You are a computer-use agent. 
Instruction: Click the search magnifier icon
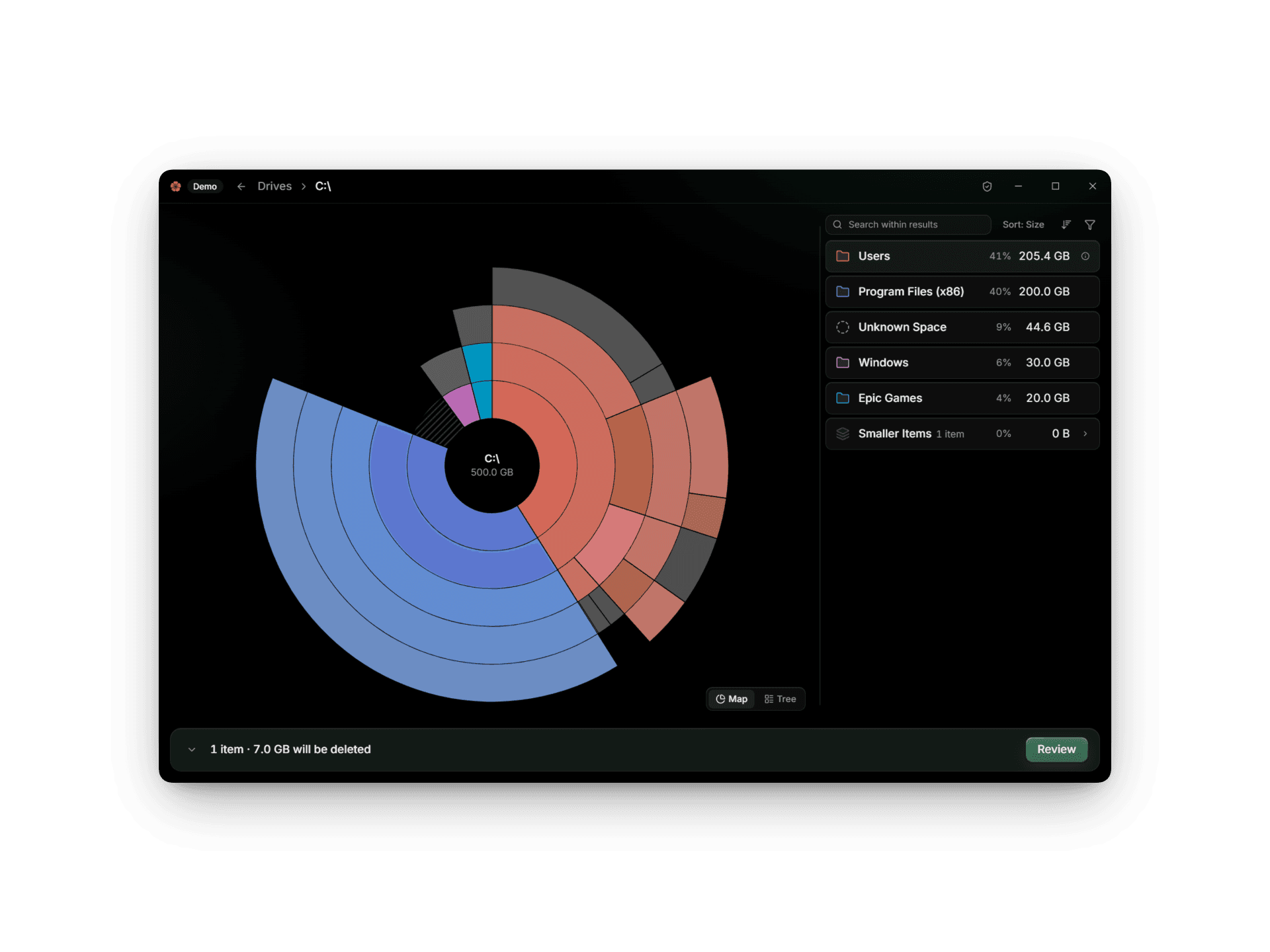click(x=837, y=225)
